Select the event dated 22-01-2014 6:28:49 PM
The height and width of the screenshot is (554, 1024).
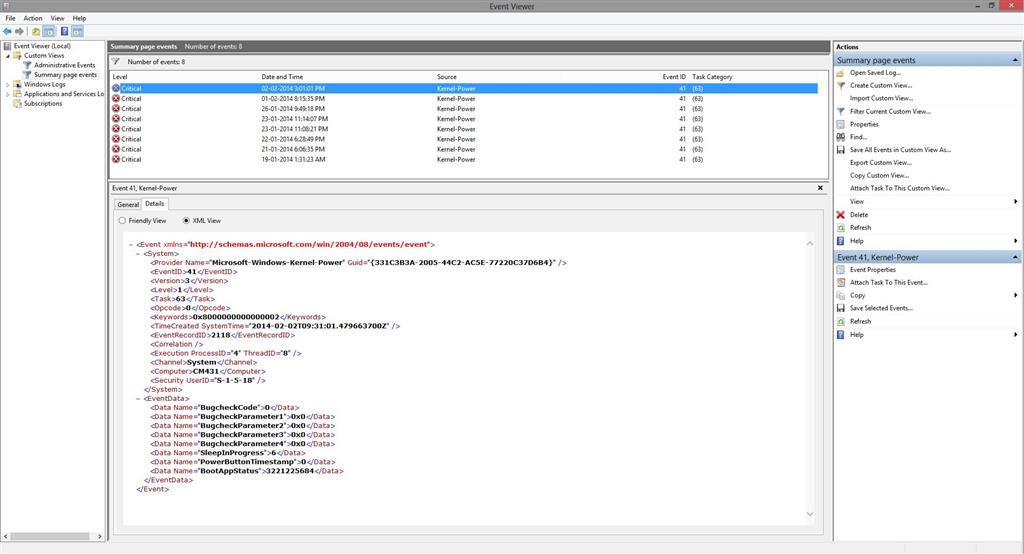[x=464, y=139]
